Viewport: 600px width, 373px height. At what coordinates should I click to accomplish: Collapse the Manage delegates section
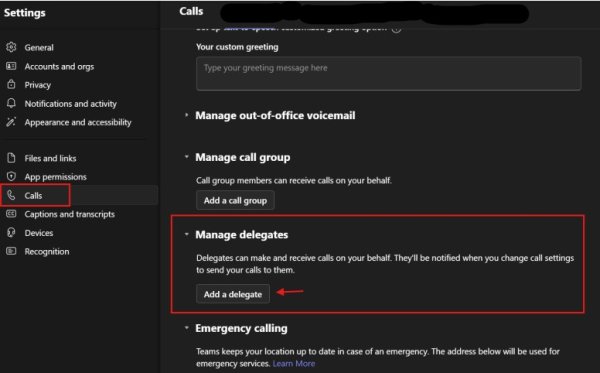pos(186,234)
